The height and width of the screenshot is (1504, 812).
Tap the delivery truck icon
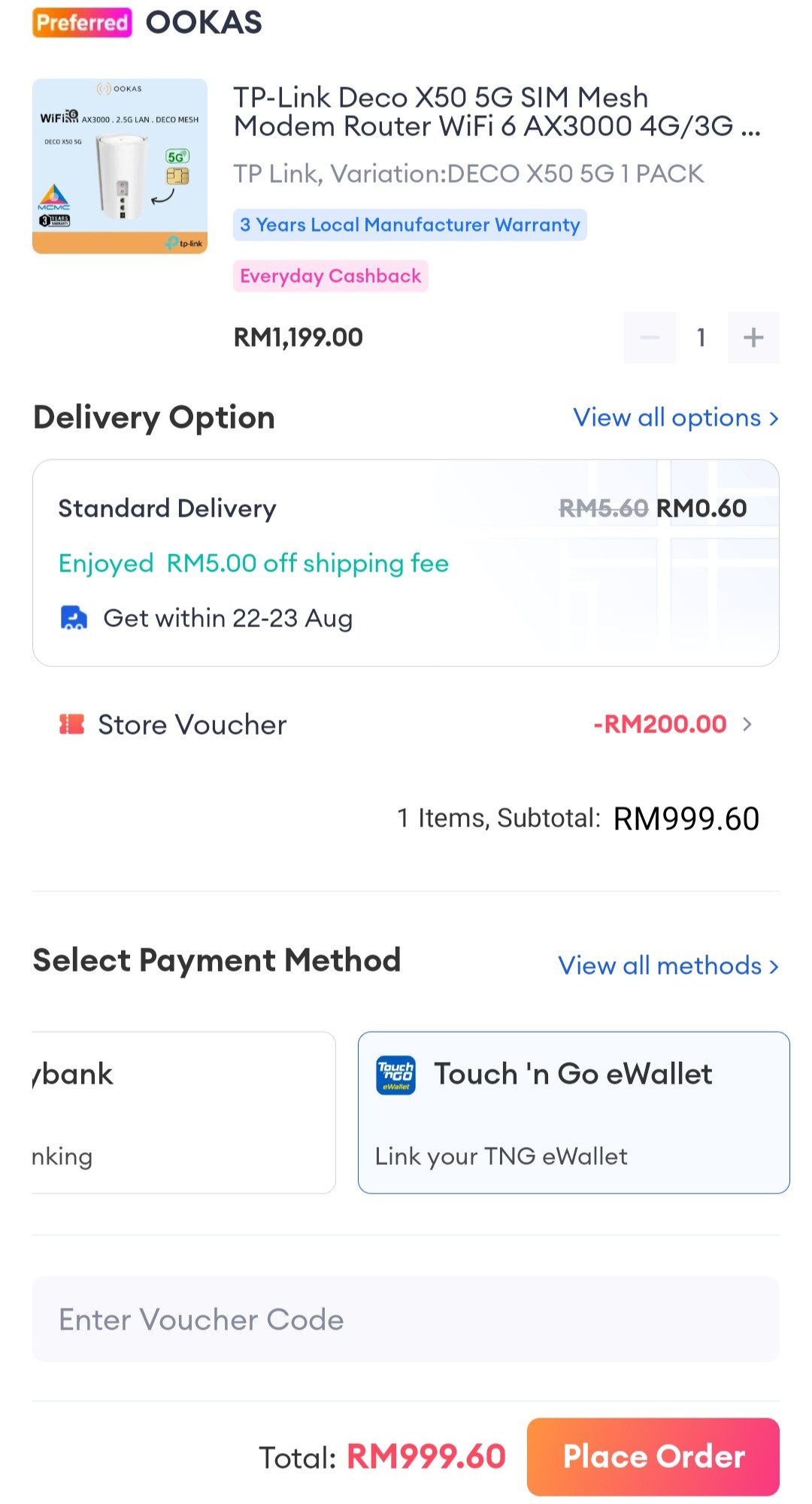74,618
